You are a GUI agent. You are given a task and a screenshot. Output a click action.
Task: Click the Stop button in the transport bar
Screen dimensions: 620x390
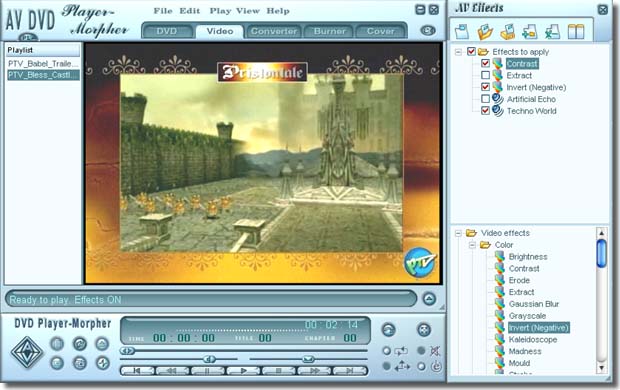coord(279,371)
